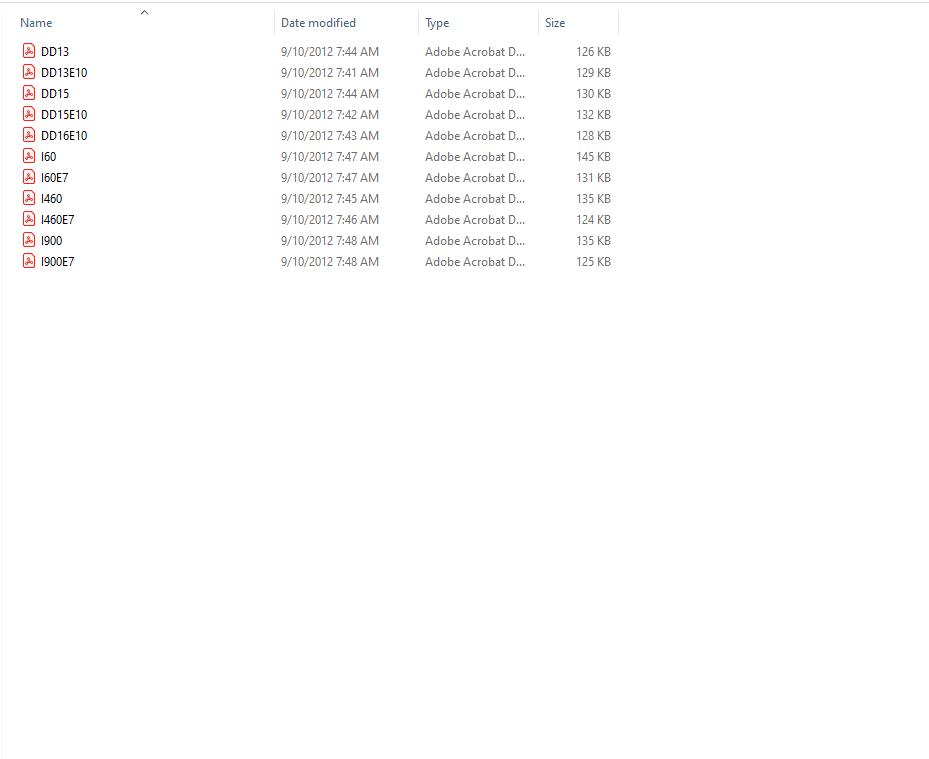Click the date 9/10/2012 7:42 AM
The width and height of the screenshot is (929, 759).
tap(330, 115)
